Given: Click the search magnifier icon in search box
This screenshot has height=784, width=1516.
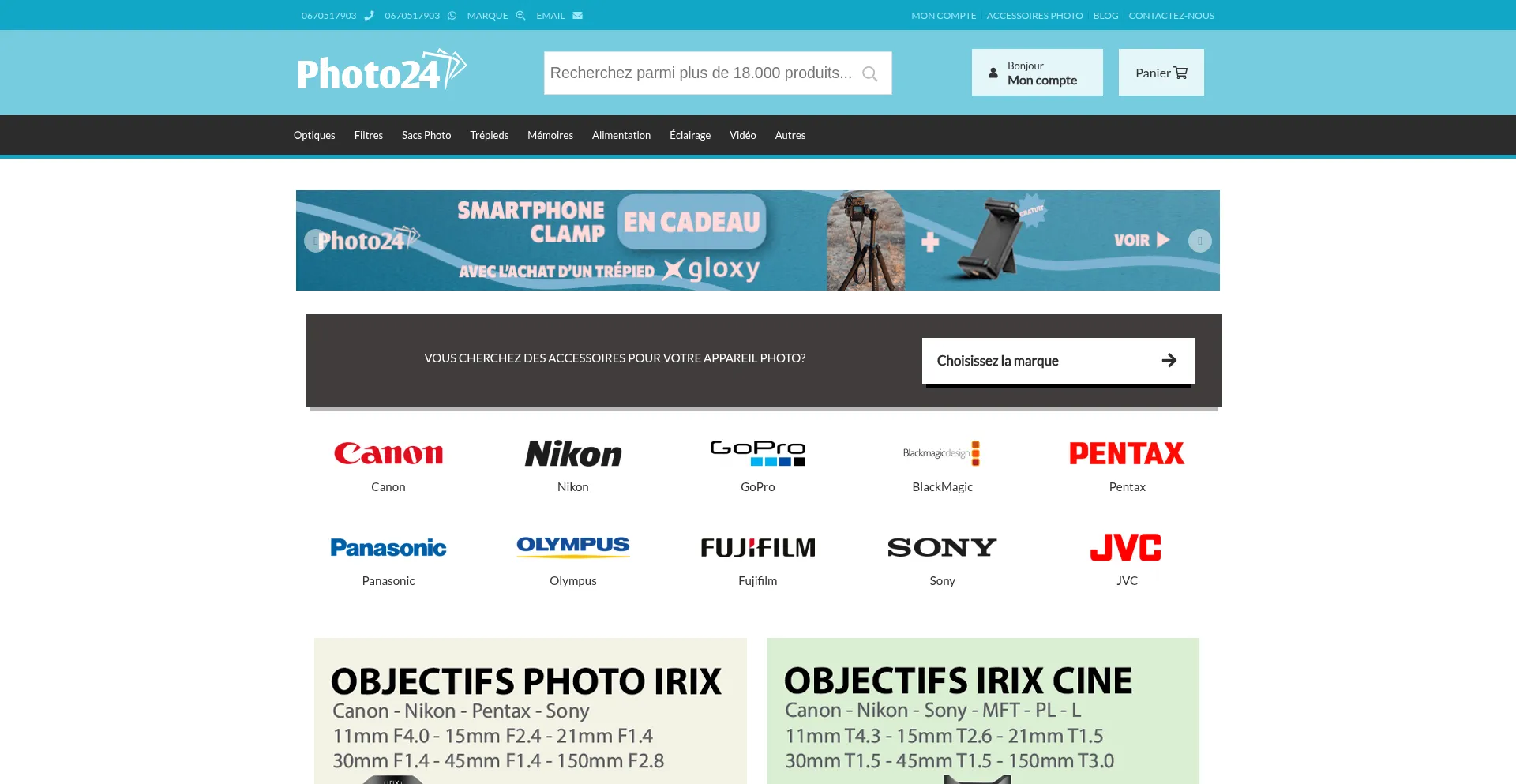Looking at the screenshot, I should pos(869,73).
